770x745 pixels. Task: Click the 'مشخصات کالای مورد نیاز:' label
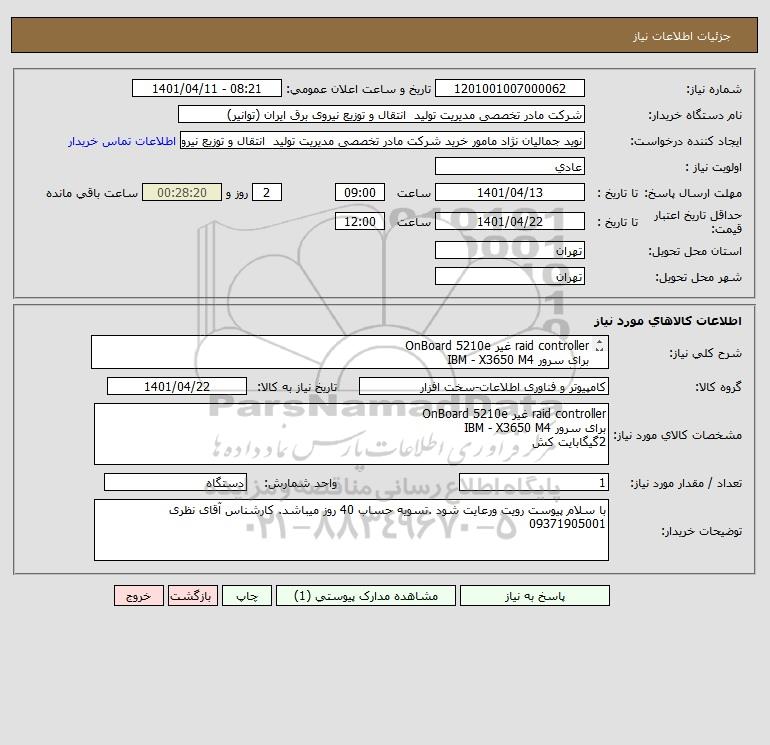tap(678, 435)
